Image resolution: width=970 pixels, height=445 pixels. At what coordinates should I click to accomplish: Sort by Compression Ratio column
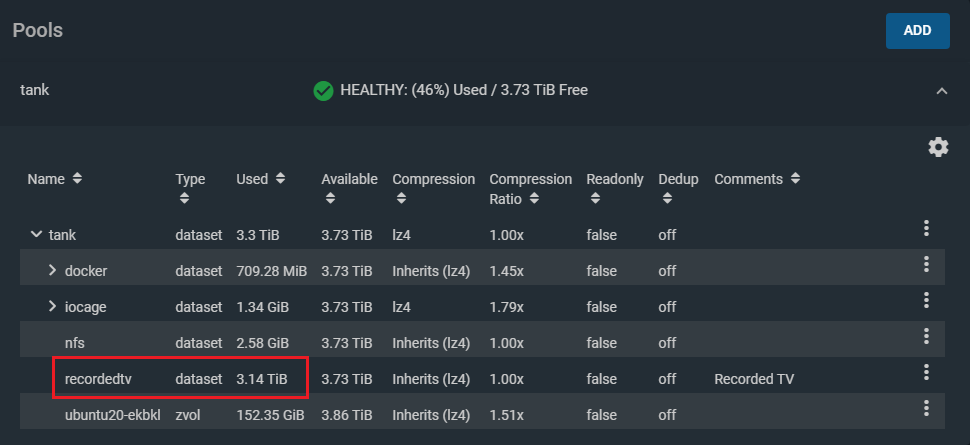click(x=530, y=189)
